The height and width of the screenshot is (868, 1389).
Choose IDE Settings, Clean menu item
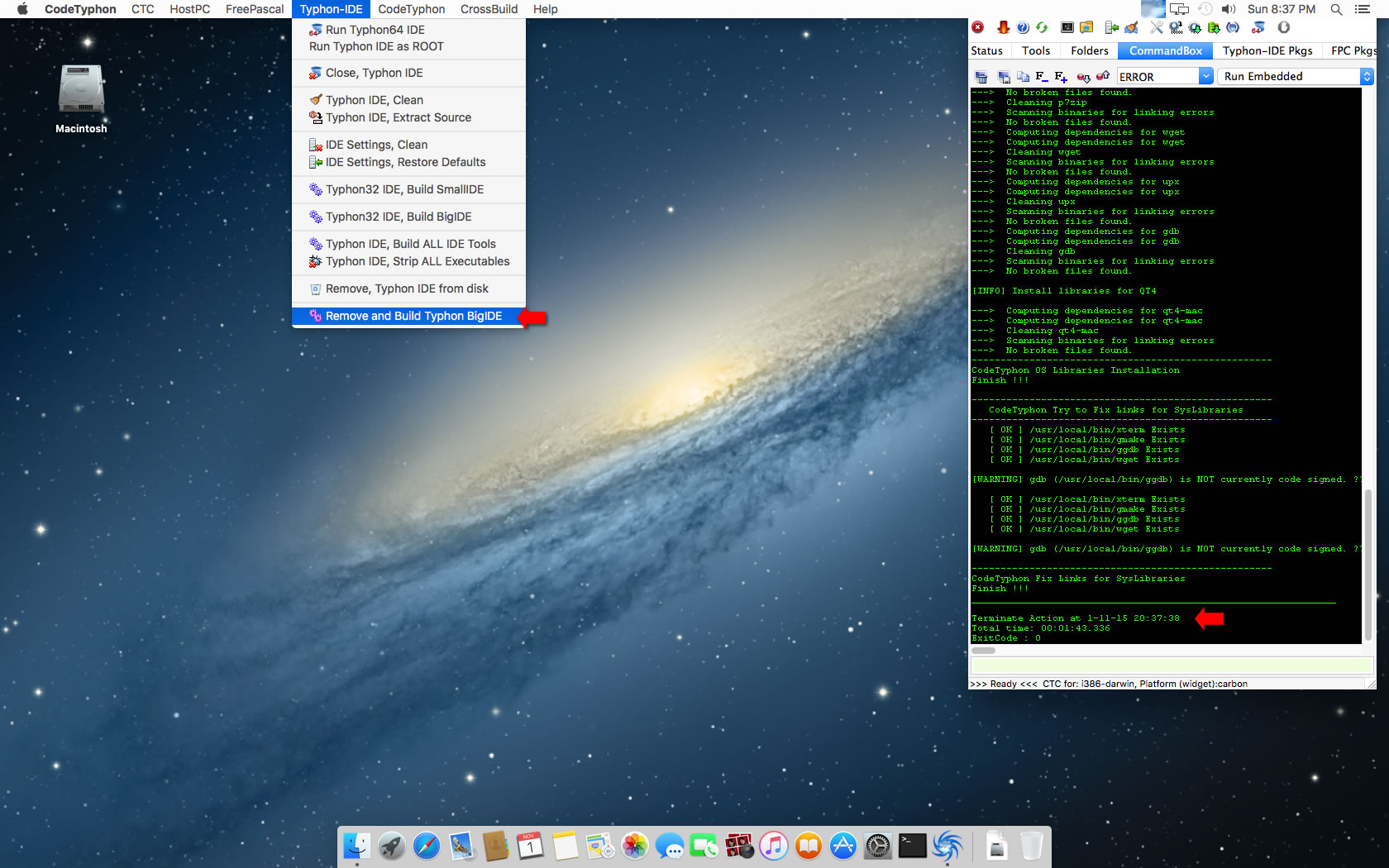tap(408, 145)
